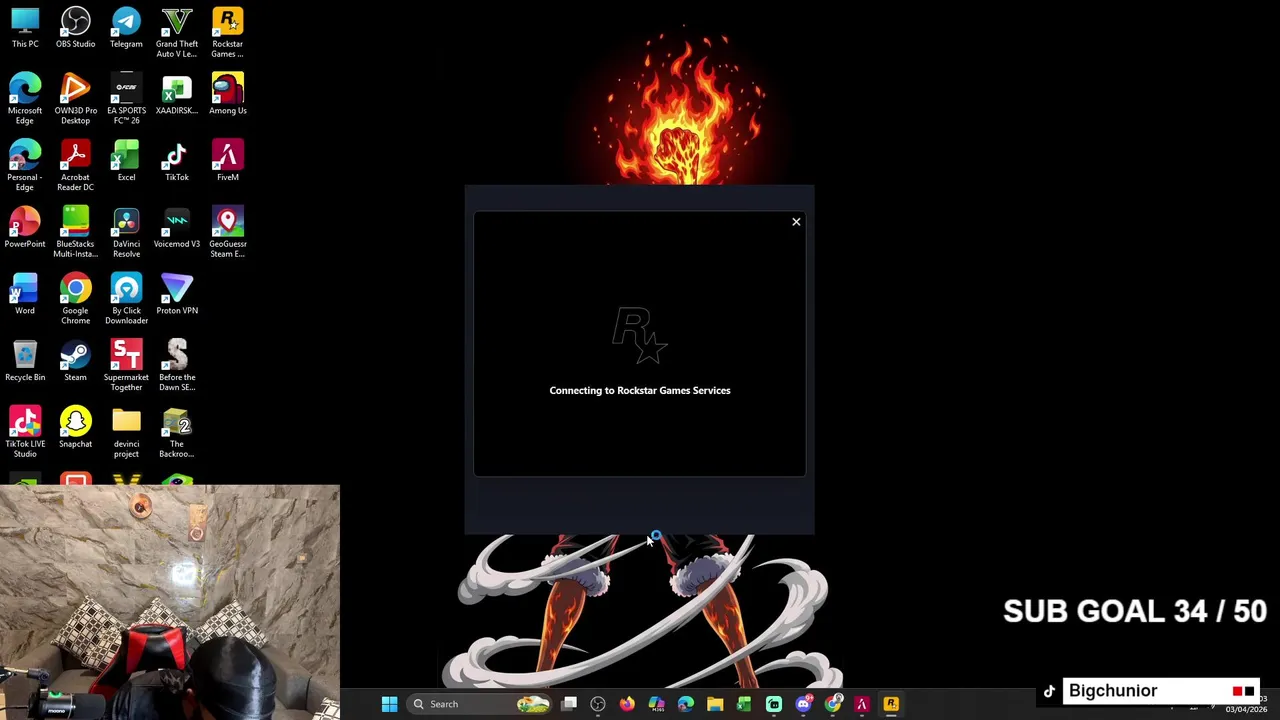Open the Snapchat desktop shortcut
The width and height of the screenshot is (1280, 720).
click(75, 428)
